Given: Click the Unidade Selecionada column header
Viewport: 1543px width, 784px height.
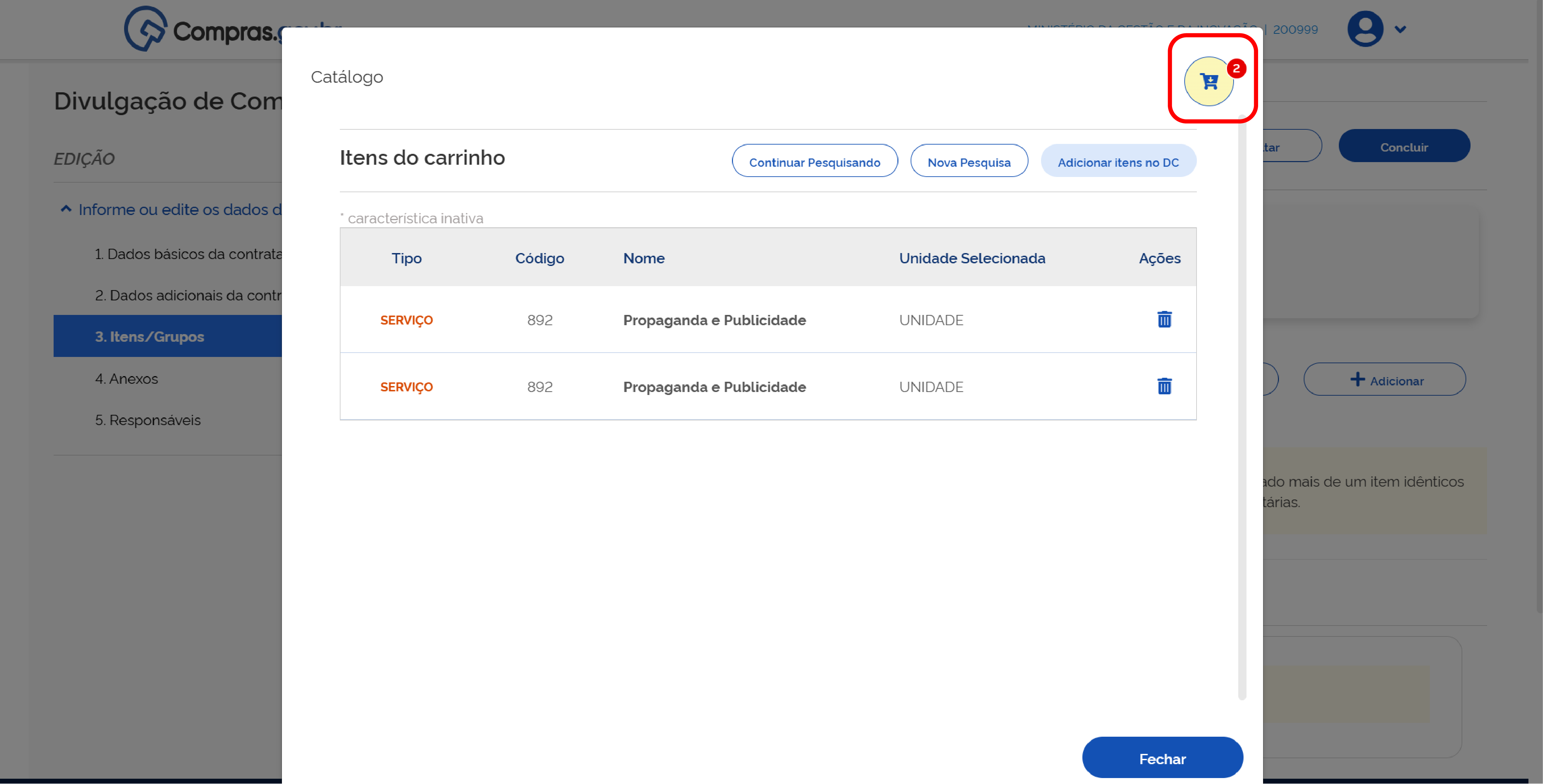Looking at the screenshot, I should tap(972, 258).
